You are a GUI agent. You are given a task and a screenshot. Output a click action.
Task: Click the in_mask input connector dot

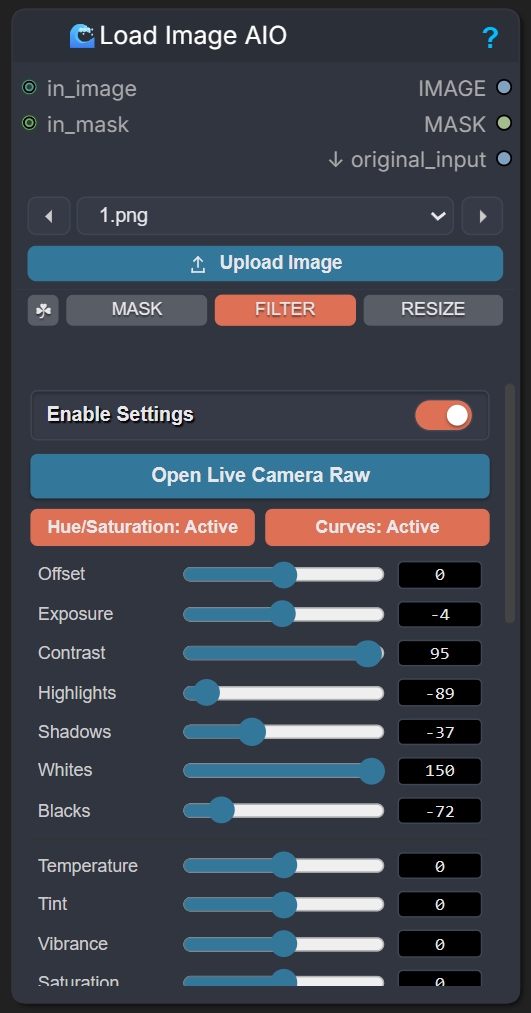pos(29,123)
